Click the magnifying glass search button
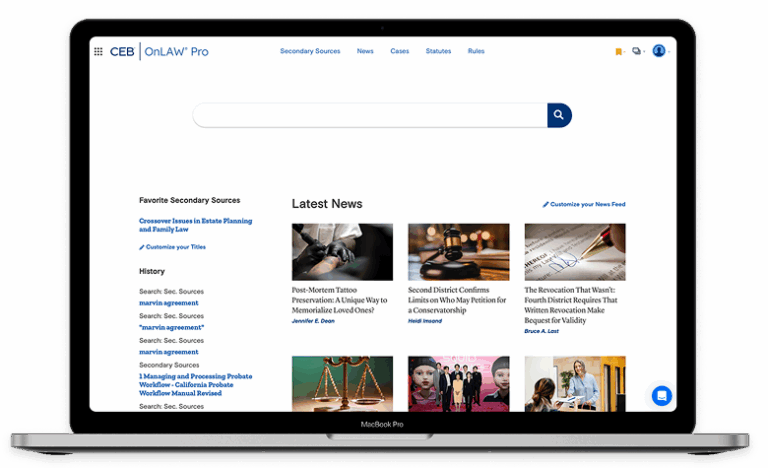This screenshot has height=468, width=768. (559, 115)
